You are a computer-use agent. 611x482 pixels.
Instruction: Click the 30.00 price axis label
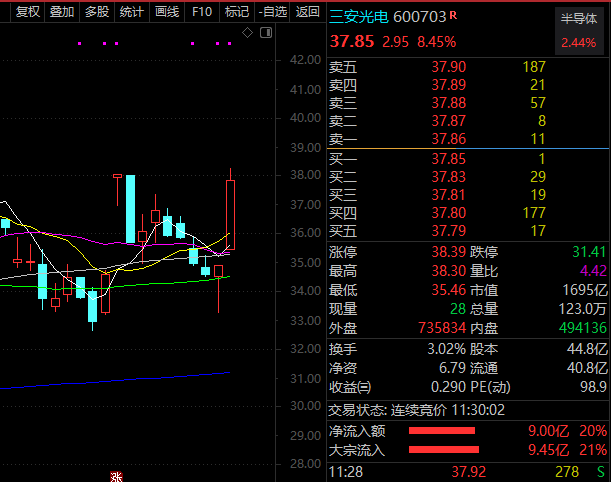(305, 406)
